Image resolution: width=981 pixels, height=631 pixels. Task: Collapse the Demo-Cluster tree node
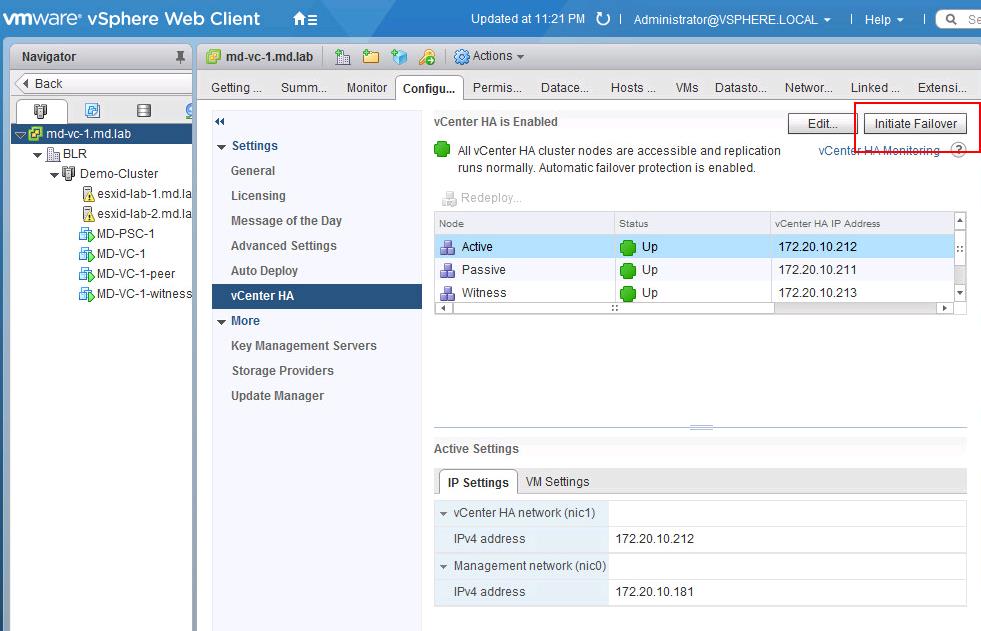[54, 174]
